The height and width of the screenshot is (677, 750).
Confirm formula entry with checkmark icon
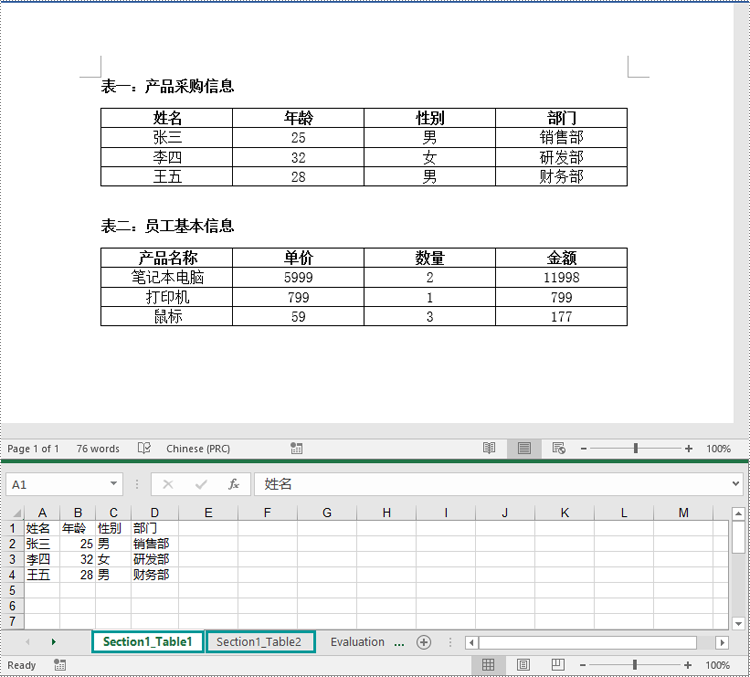(201, 485)
